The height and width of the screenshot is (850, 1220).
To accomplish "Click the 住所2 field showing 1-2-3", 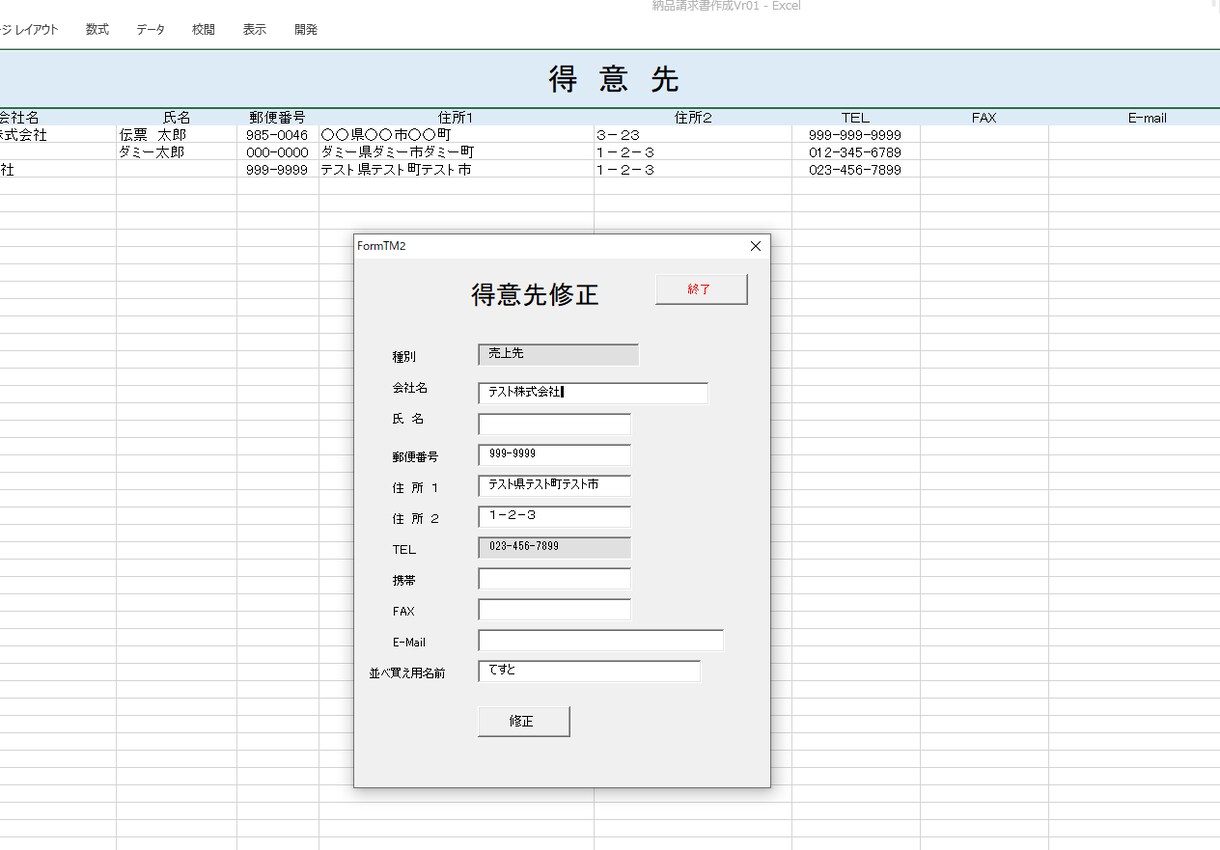I will tap(554, 517).
